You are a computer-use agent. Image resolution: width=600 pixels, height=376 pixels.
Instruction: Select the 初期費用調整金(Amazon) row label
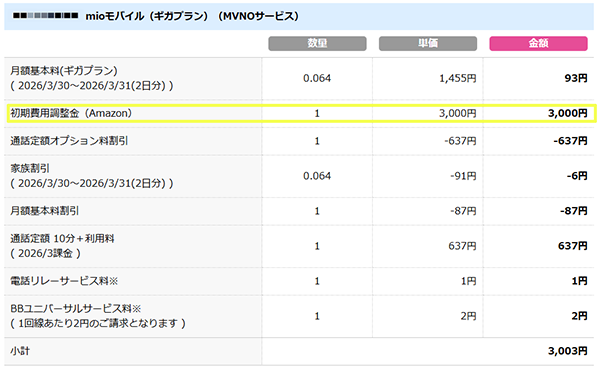point(71,113)
